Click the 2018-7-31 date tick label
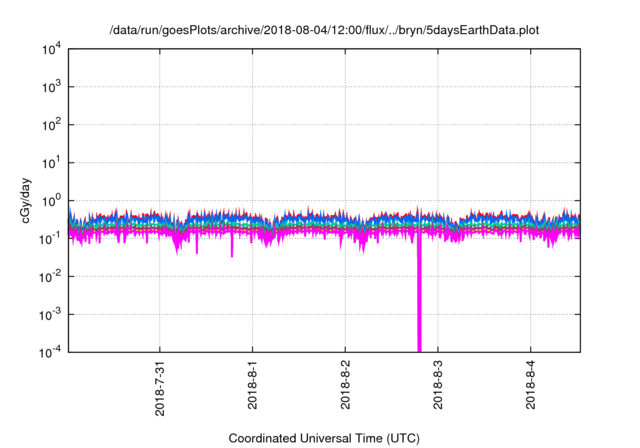 [160, 388]
